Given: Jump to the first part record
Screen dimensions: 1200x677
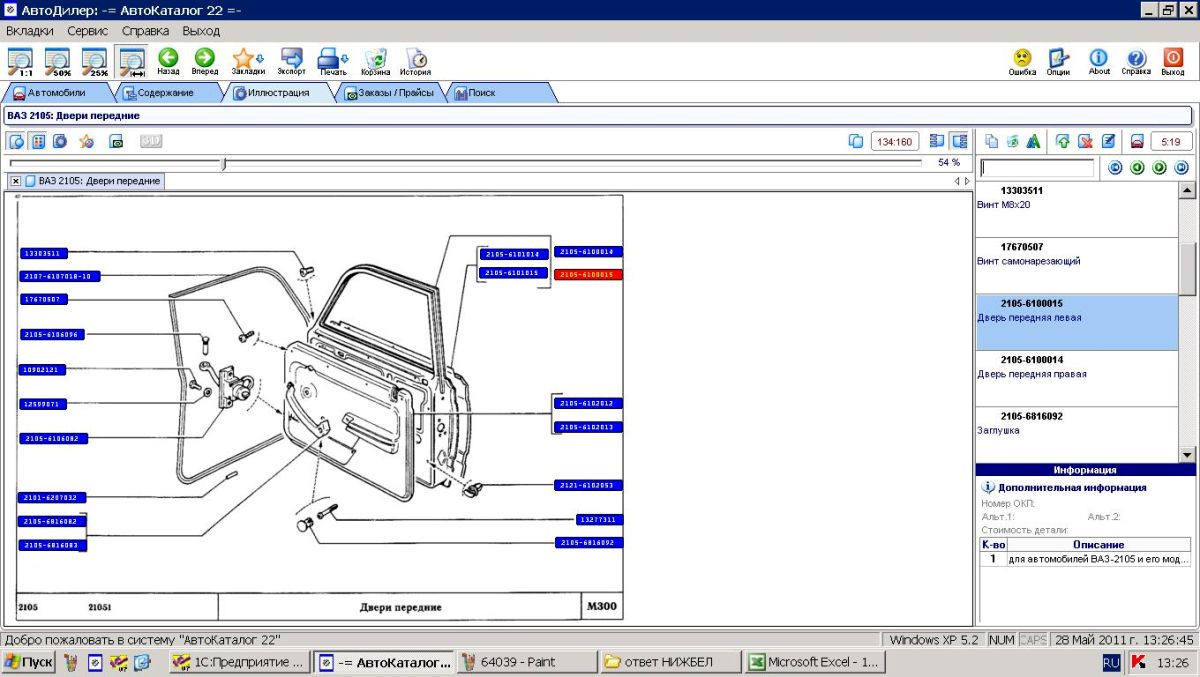Looking at the screenshot, I should pos(1115,168).
